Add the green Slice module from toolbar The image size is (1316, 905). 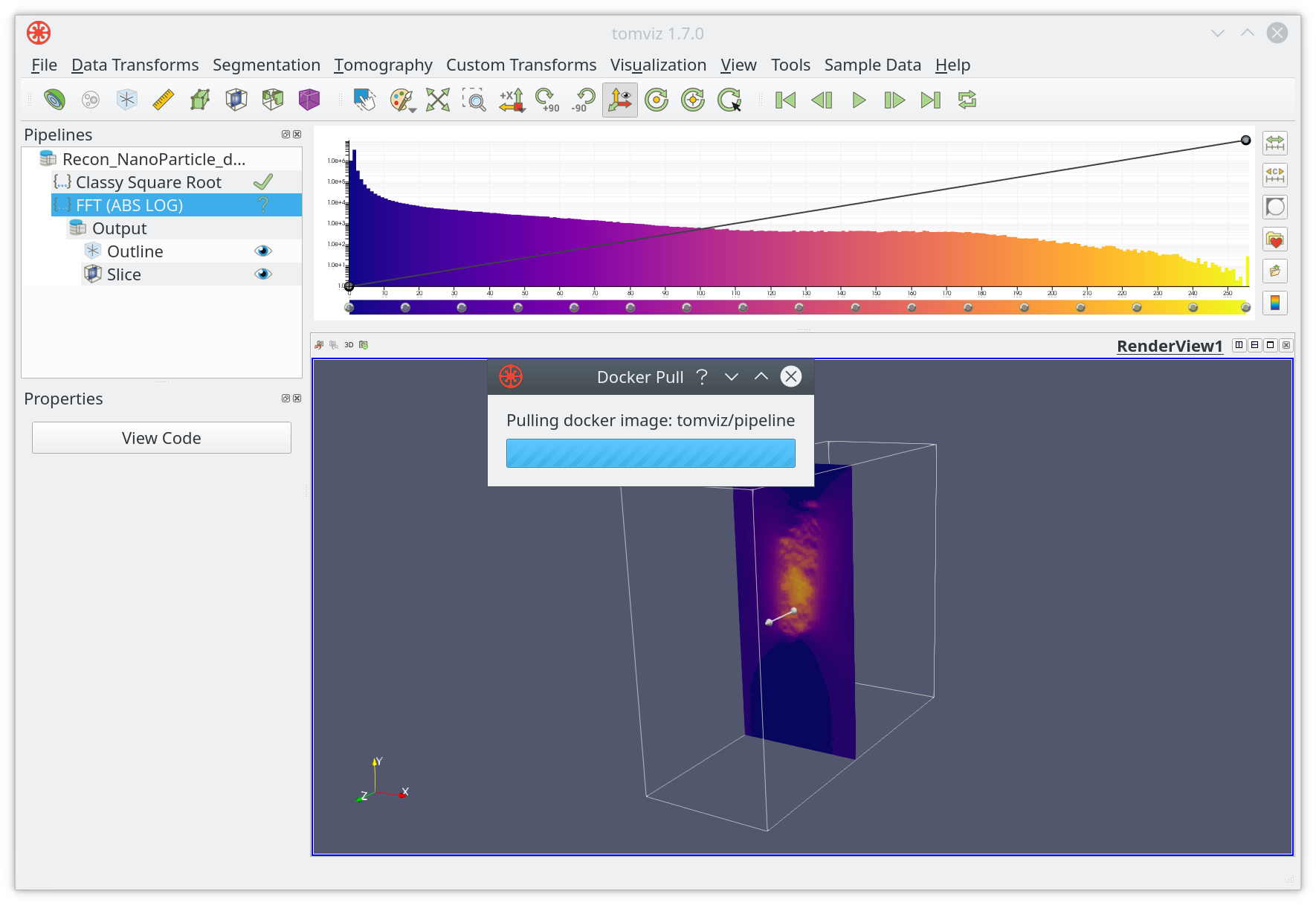200,100
